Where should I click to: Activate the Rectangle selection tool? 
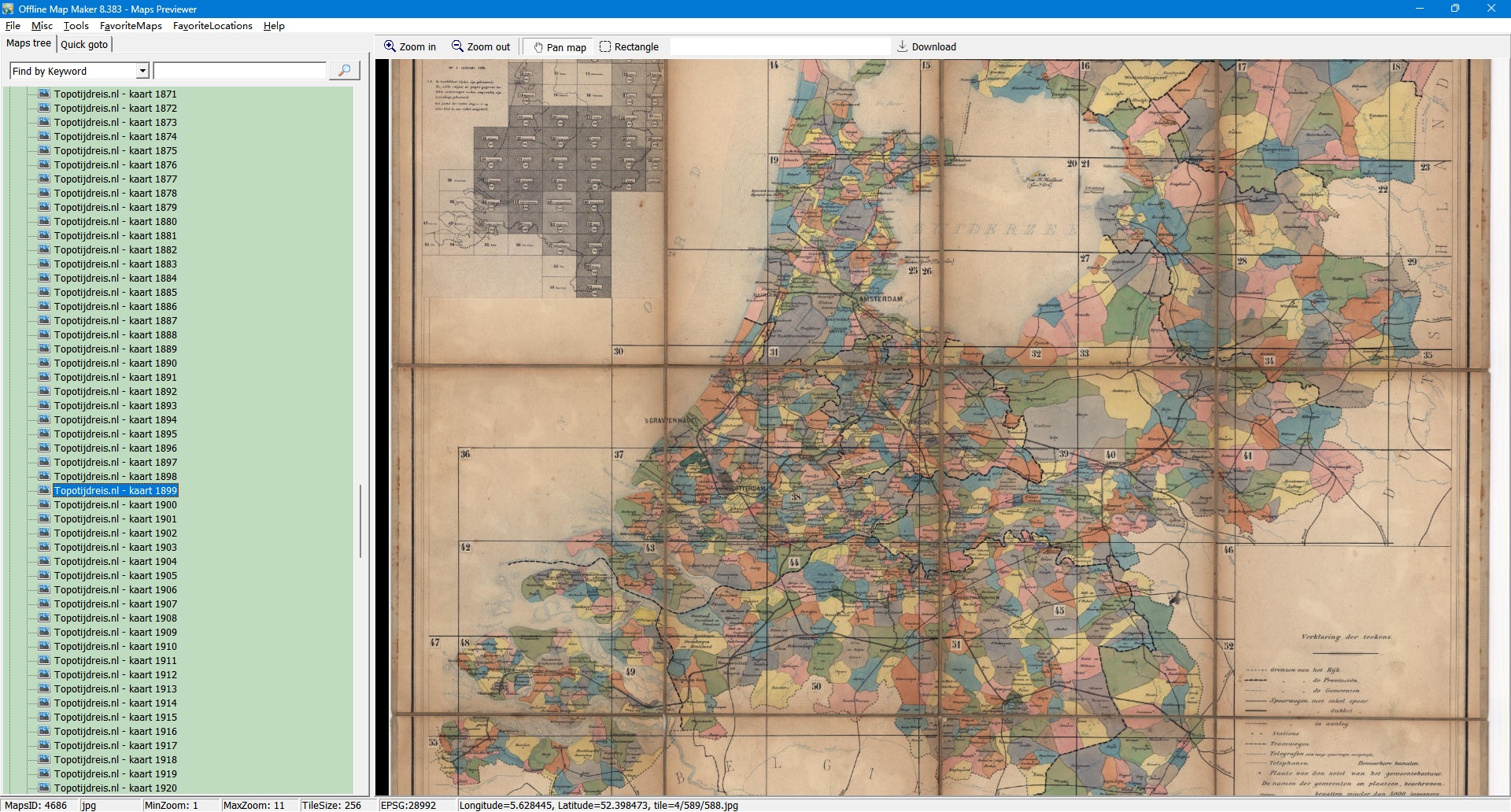point(605,46)
